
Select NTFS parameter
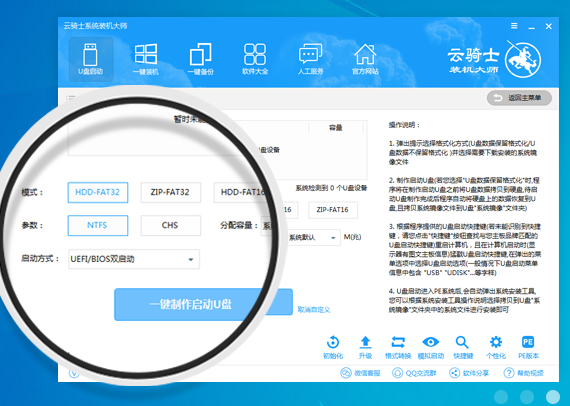click(98, 225)
